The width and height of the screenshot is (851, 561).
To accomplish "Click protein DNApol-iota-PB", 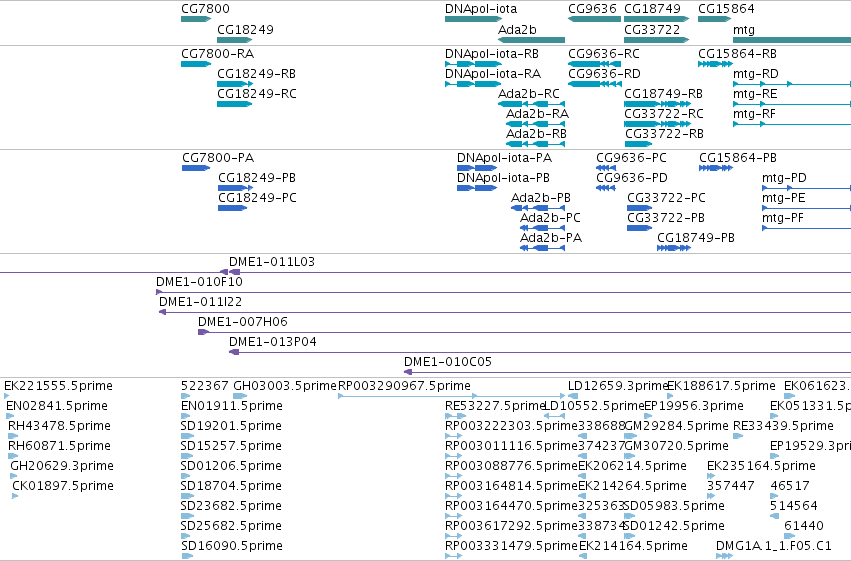I will (477, 188).
